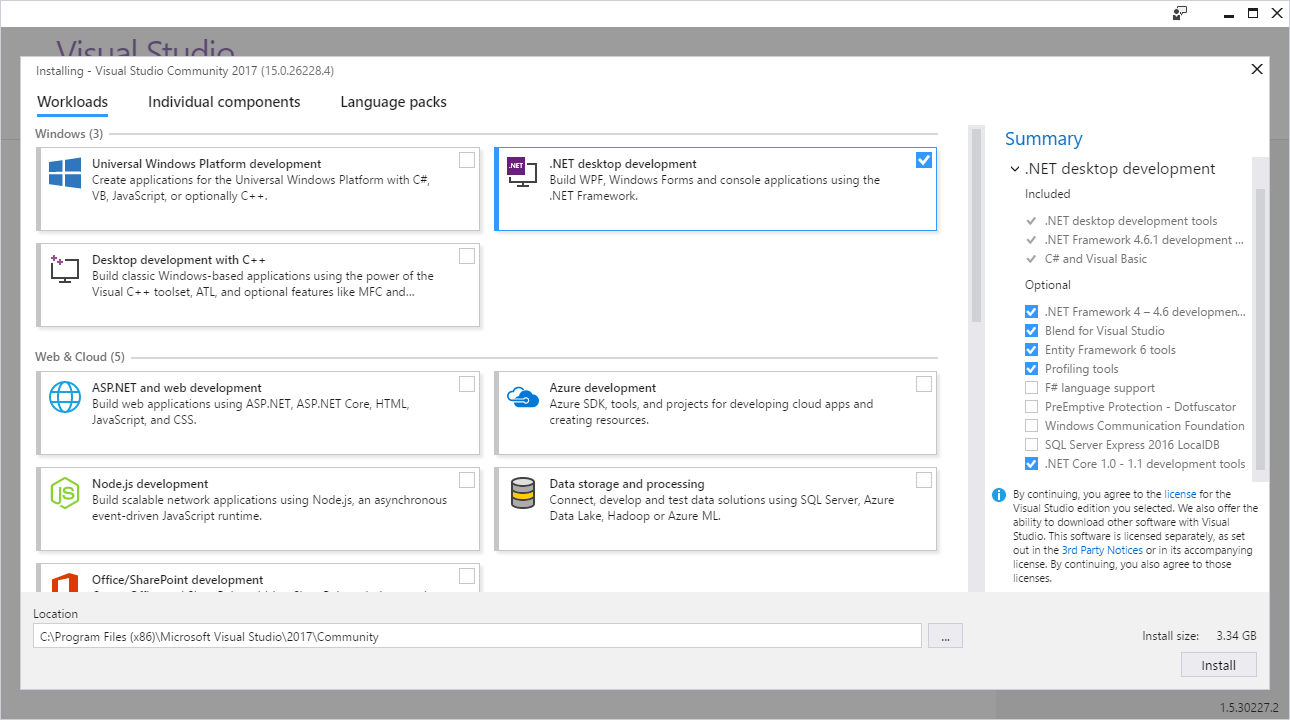Click the Node.js hexagon icon
This screenshot has width=1290, height=720.
(65, 493)
